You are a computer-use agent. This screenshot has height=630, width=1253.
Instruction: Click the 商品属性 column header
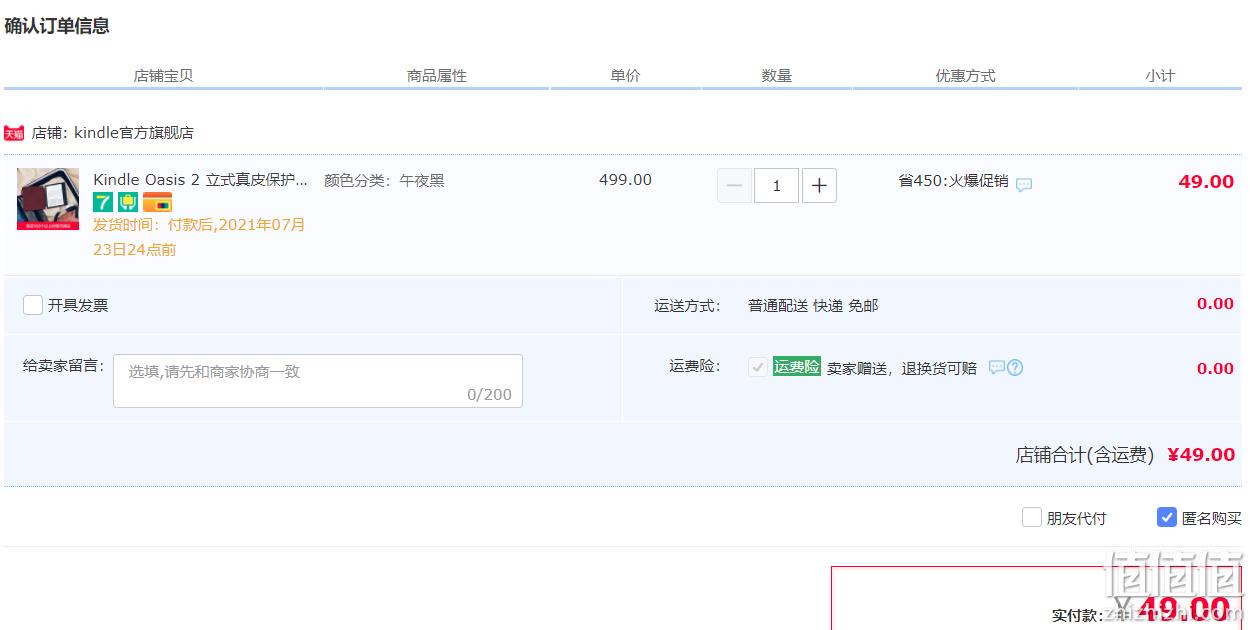(x=437, y=75)
